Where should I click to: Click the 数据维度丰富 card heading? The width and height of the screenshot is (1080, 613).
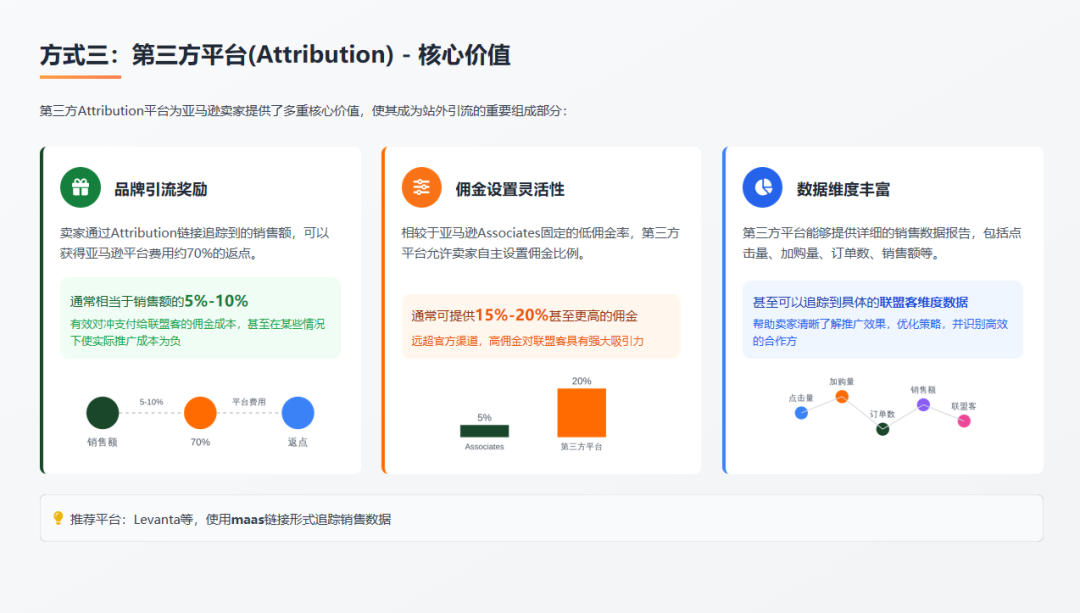tap(843, 189)
